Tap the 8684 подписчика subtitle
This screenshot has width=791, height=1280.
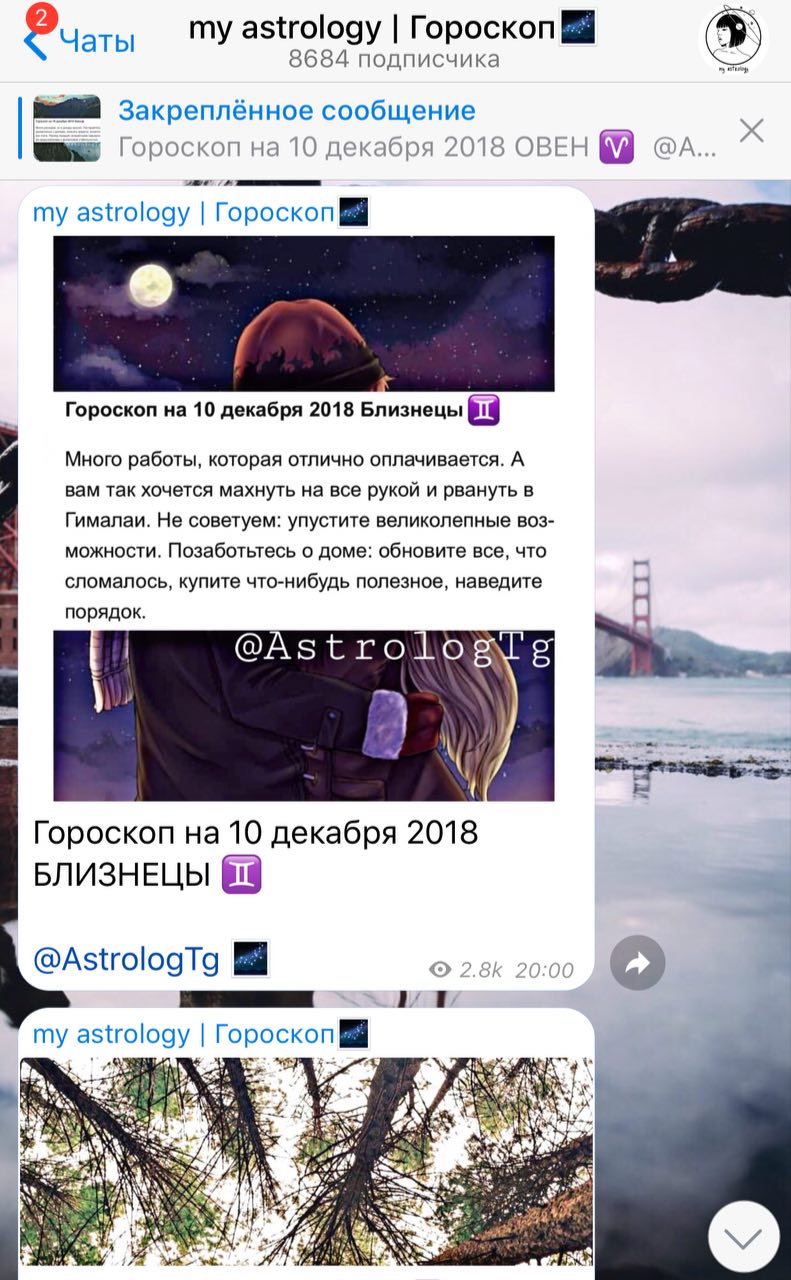click(x=394, y=59)
